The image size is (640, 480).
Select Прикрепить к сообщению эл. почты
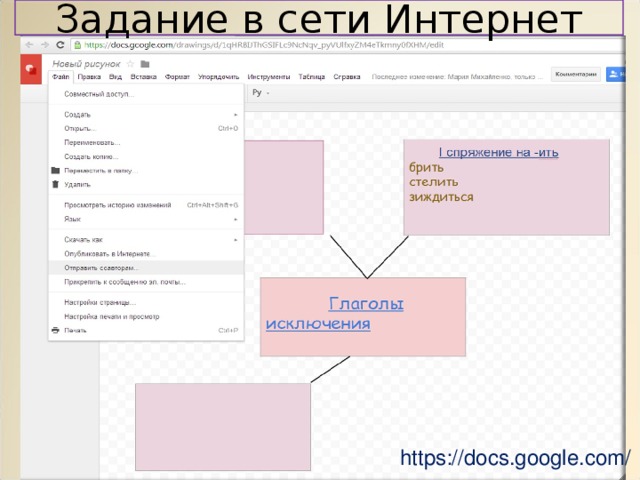click(x=146, y=282)
